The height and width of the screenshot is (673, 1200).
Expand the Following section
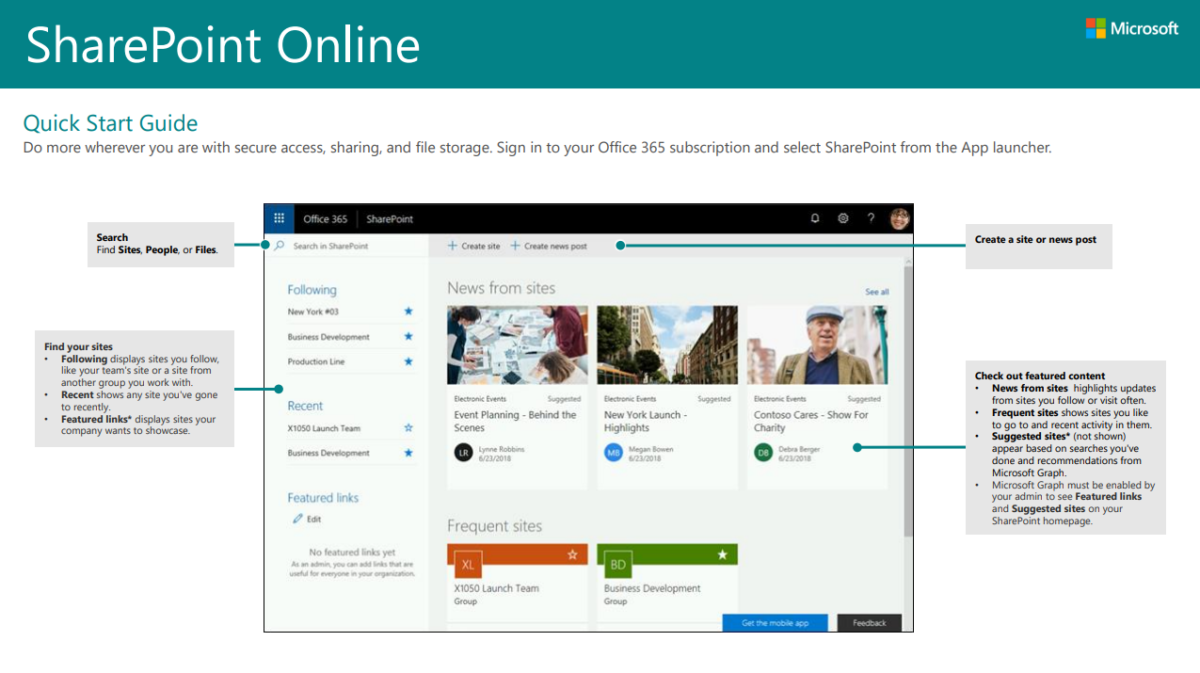coord(311,290)
